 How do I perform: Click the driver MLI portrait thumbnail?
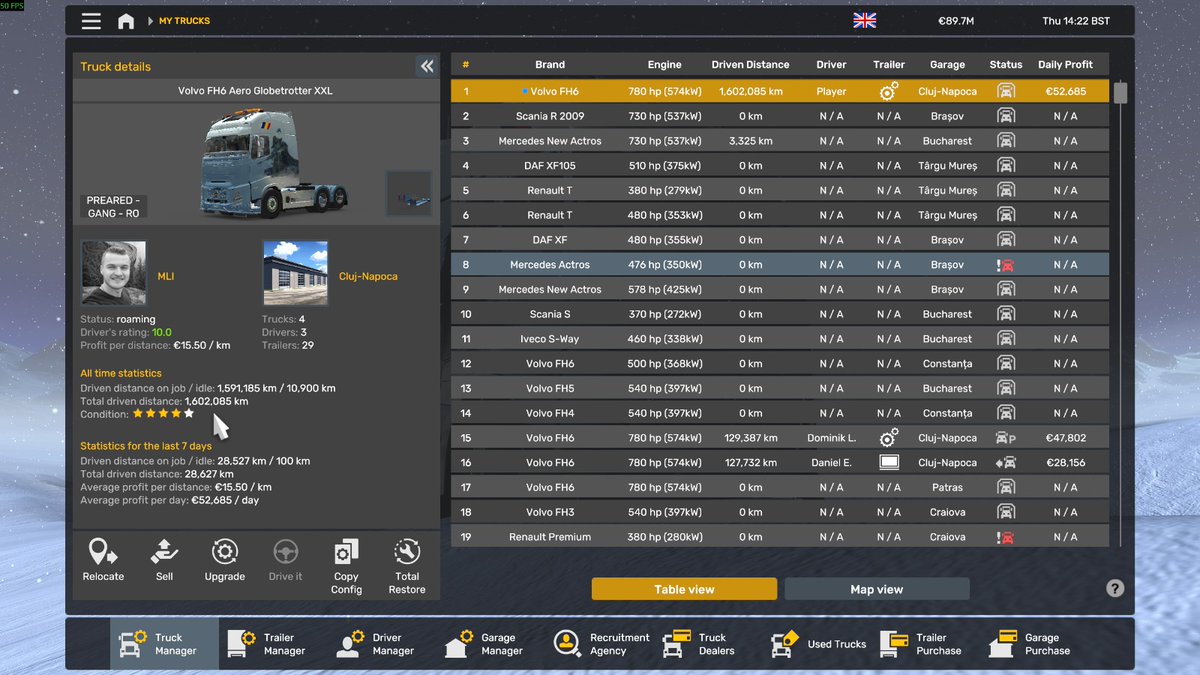(x=114, y=273)
